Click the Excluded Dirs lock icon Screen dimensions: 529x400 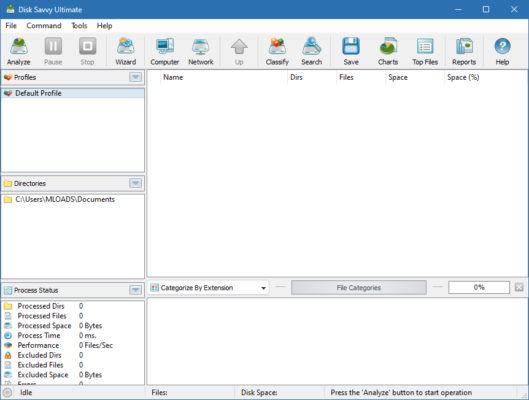8,355
